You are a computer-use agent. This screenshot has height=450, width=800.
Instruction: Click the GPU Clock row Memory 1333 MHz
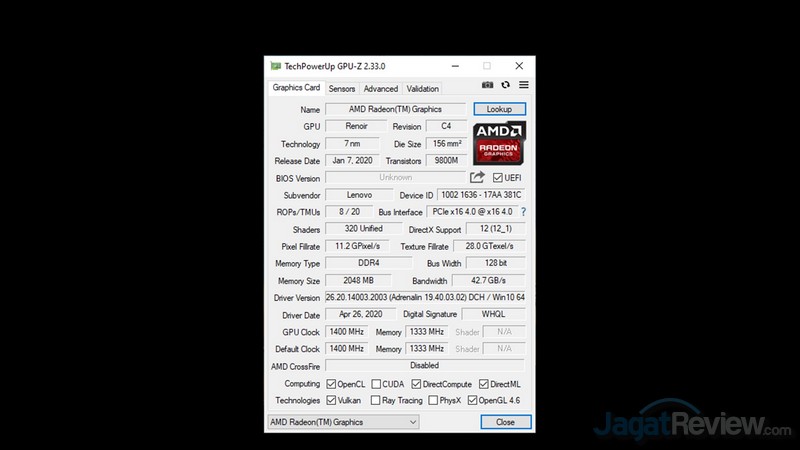click(x=427, y=332)
